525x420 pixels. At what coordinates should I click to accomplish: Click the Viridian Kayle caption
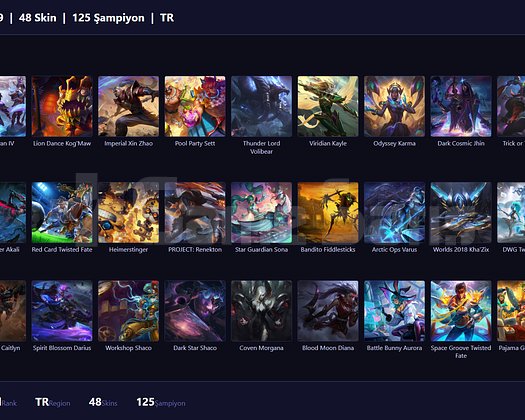tap(328, 144)
